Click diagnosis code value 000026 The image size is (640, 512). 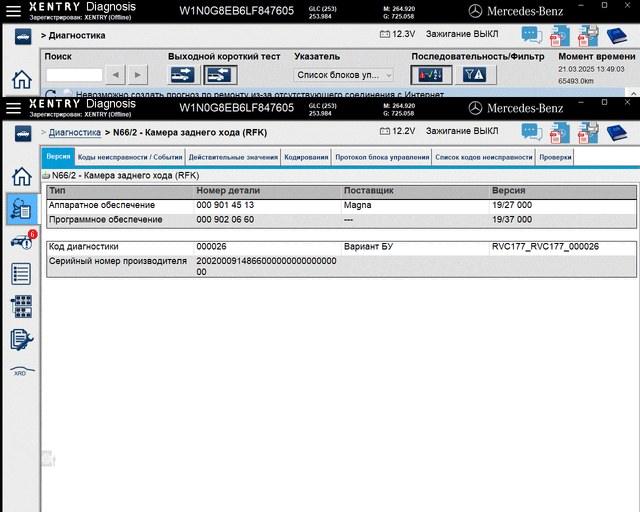(211, 247)
